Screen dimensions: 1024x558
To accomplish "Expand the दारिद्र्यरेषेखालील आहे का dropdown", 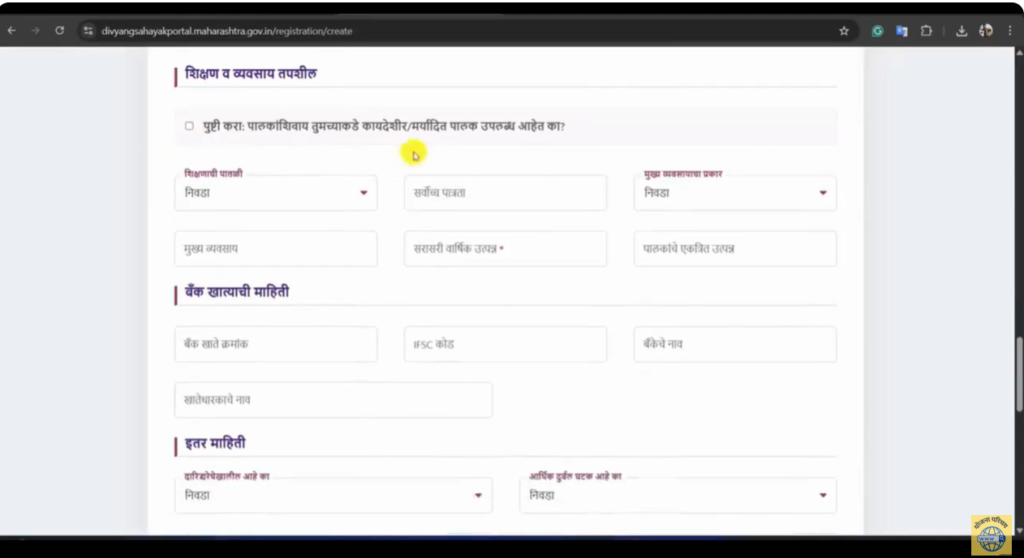I will click(x=332, y=495).
